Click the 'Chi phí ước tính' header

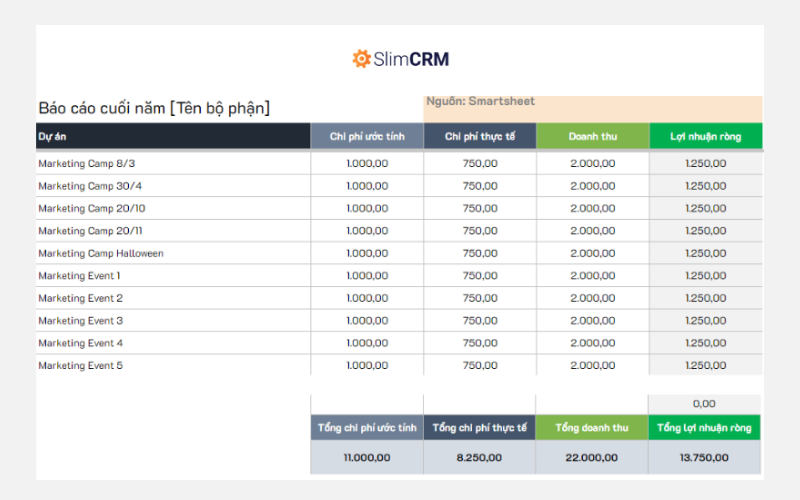pyautogui.click(x=367, y=136)
